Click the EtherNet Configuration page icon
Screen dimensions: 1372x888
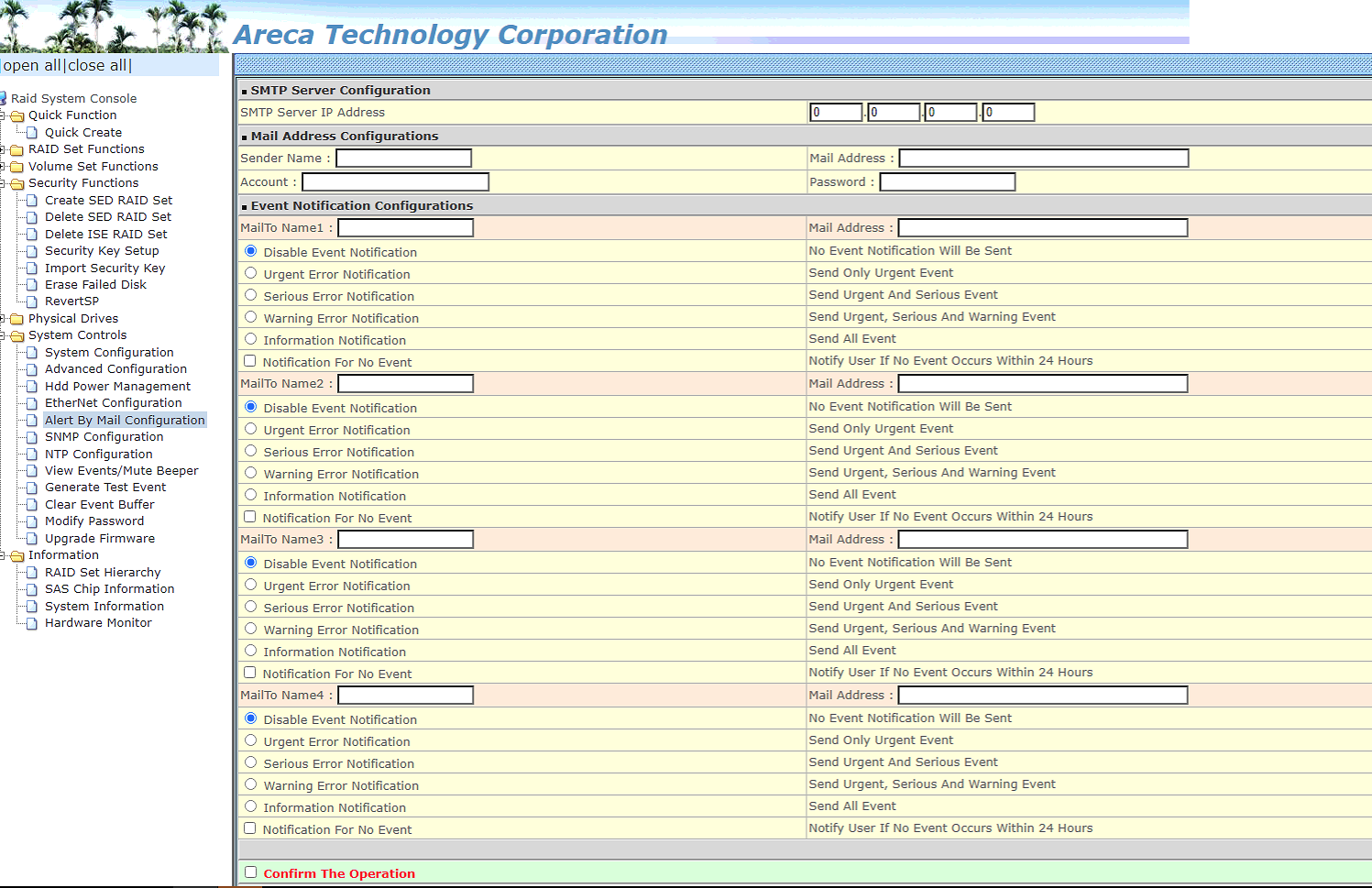32,403
